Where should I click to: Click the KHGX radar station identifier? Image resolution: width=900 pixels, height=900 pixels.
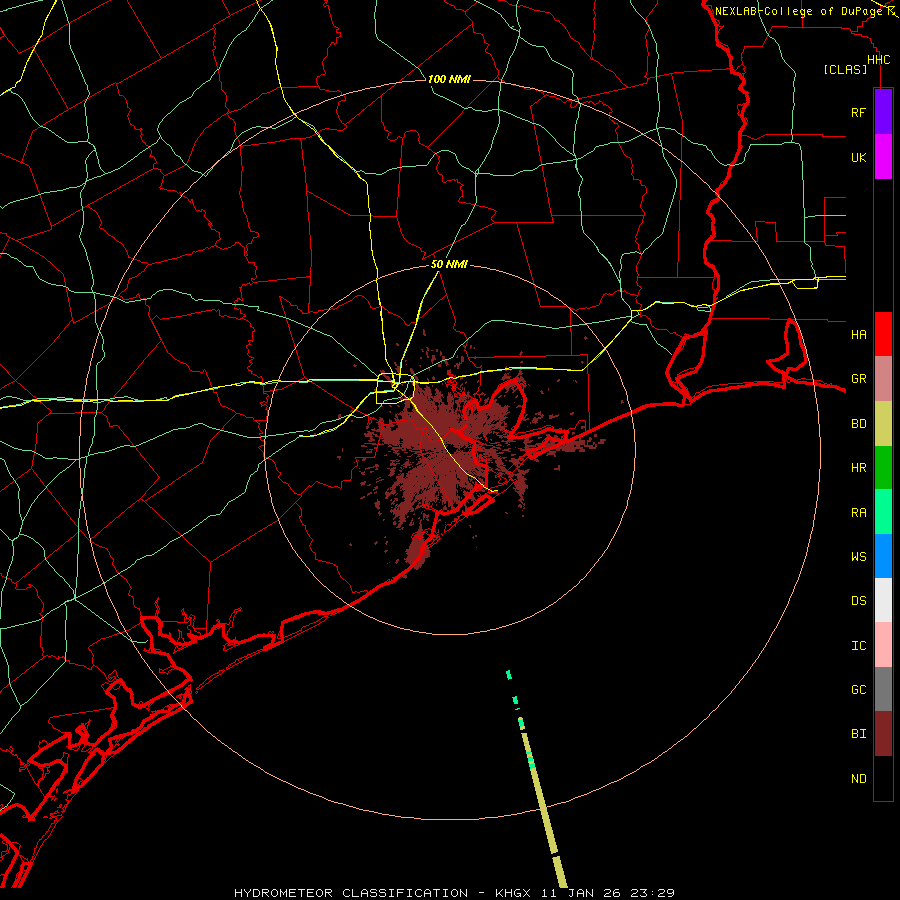tap(514, 893)
